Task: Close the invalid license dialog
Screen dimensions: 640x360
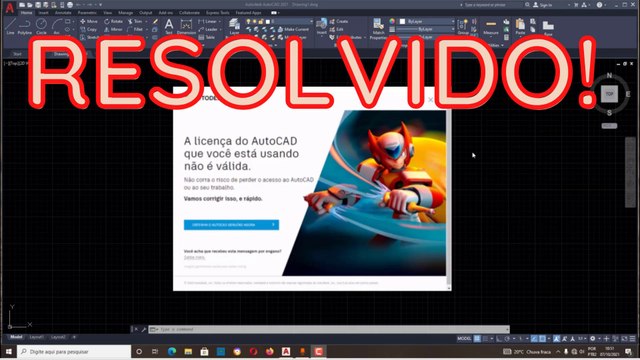Action: coord(431,99)
